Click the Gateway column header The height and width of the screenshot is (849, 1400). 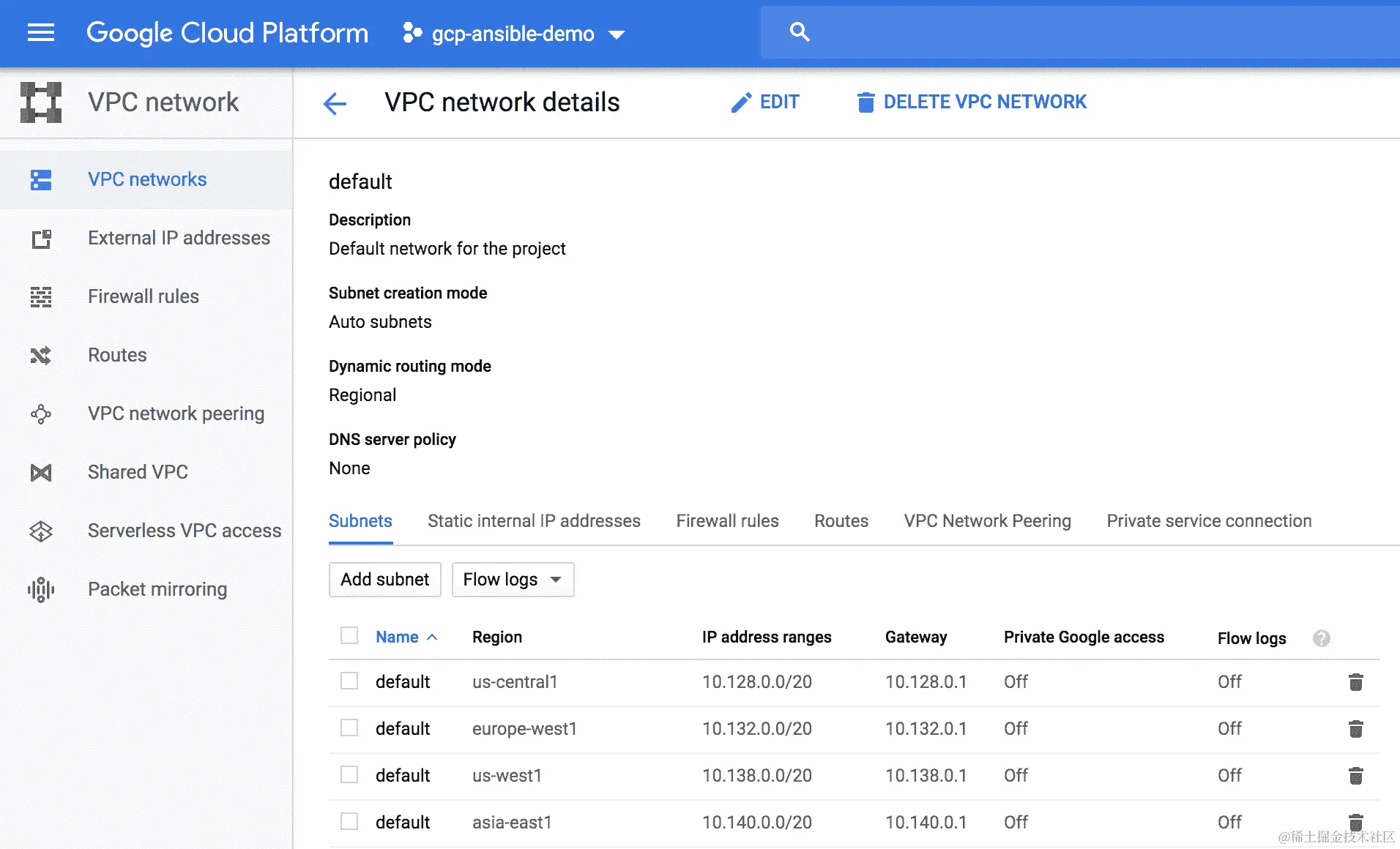pyautogui.click(x=916, y=637)
